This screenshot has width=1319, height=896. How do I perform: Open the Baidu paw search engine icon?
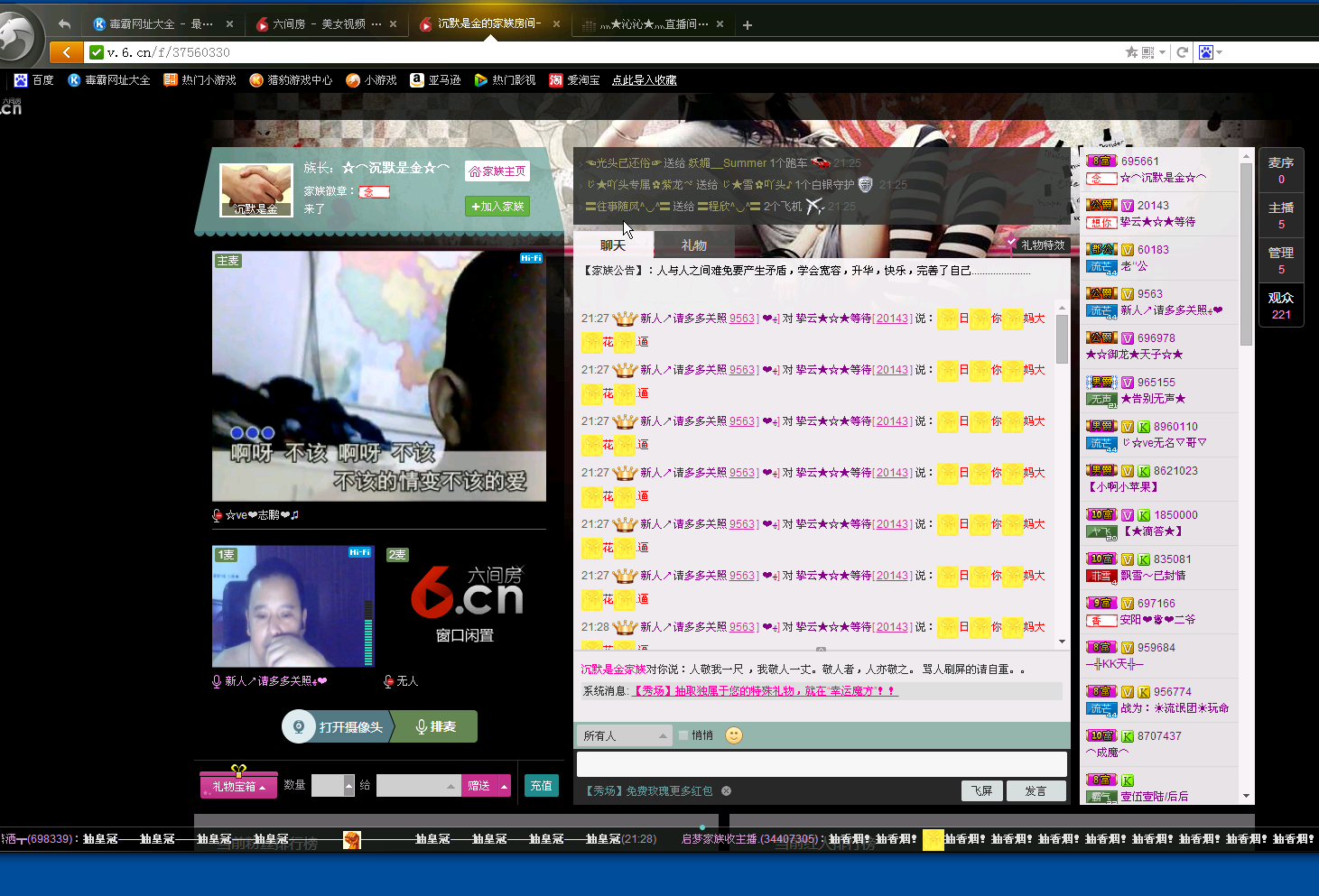(x=1206, y=52)
